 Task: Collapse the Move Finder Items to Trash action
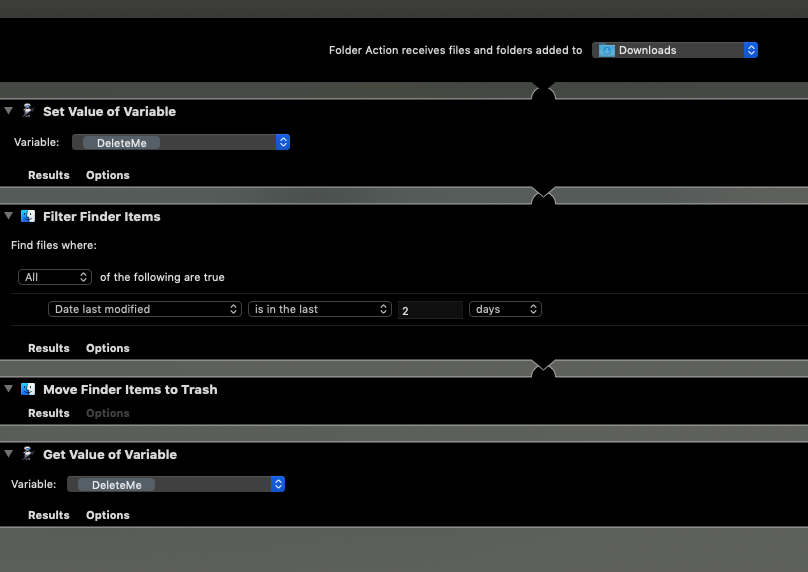point(8,389)
